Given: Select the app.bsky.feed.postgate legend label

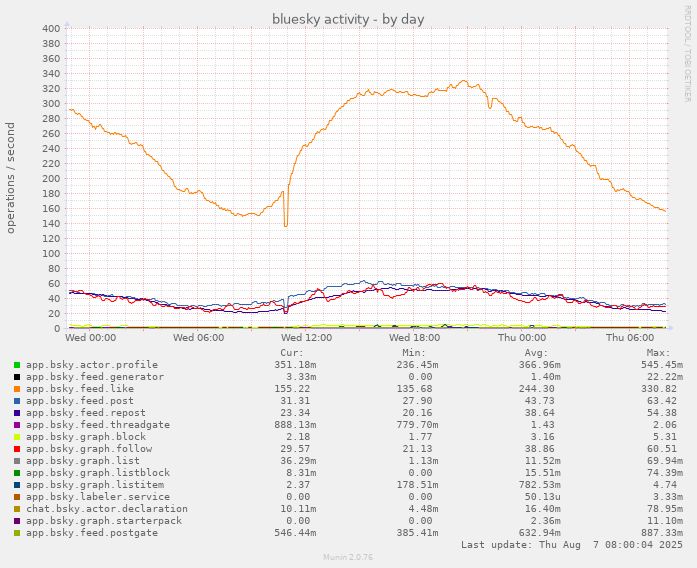Looking at the screenshot, I should point(92,533).
